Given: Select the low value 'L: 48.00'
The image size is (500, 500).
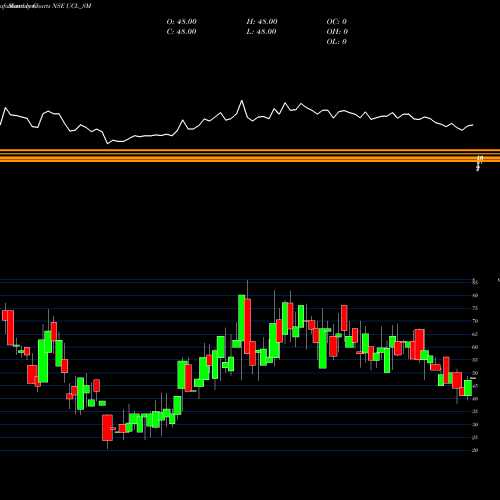Looking at the screenshot, I should pos(262,32).
